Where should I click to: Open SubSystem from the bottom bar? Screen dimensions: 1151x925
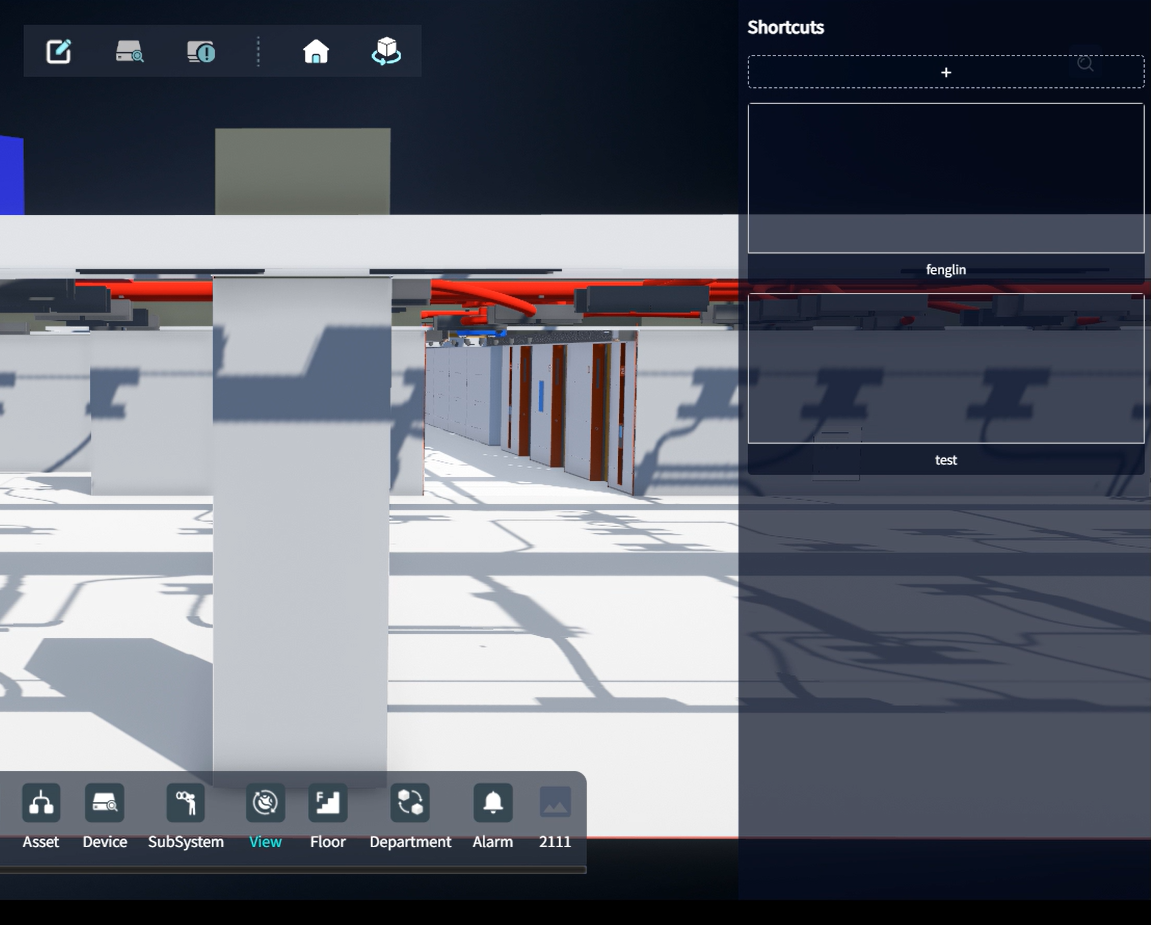click(x=186, y=803)
